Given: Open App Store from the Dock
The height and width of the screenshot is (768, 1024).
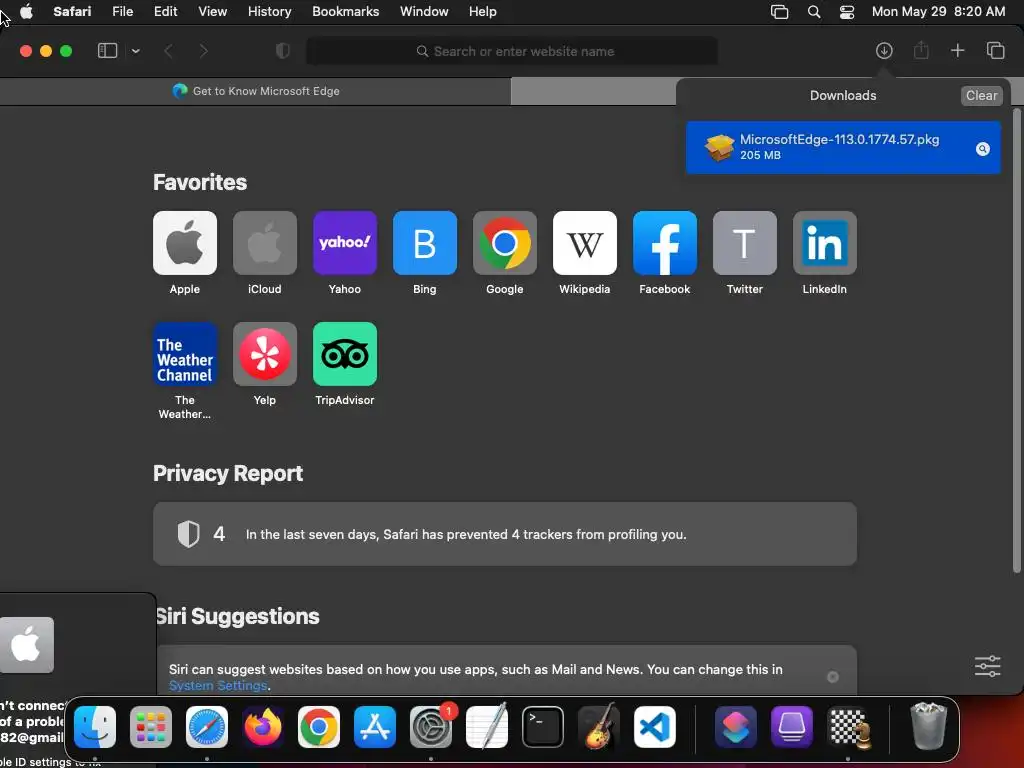Looking at the screenshot, I should [x=375, y=727].
